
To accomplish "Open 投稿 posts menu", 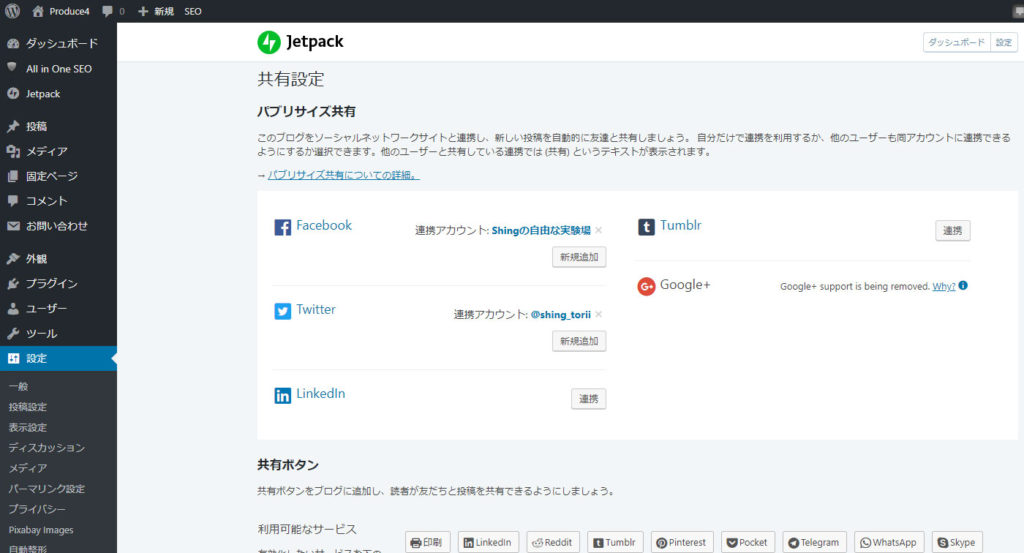I will tap(58, 126).
